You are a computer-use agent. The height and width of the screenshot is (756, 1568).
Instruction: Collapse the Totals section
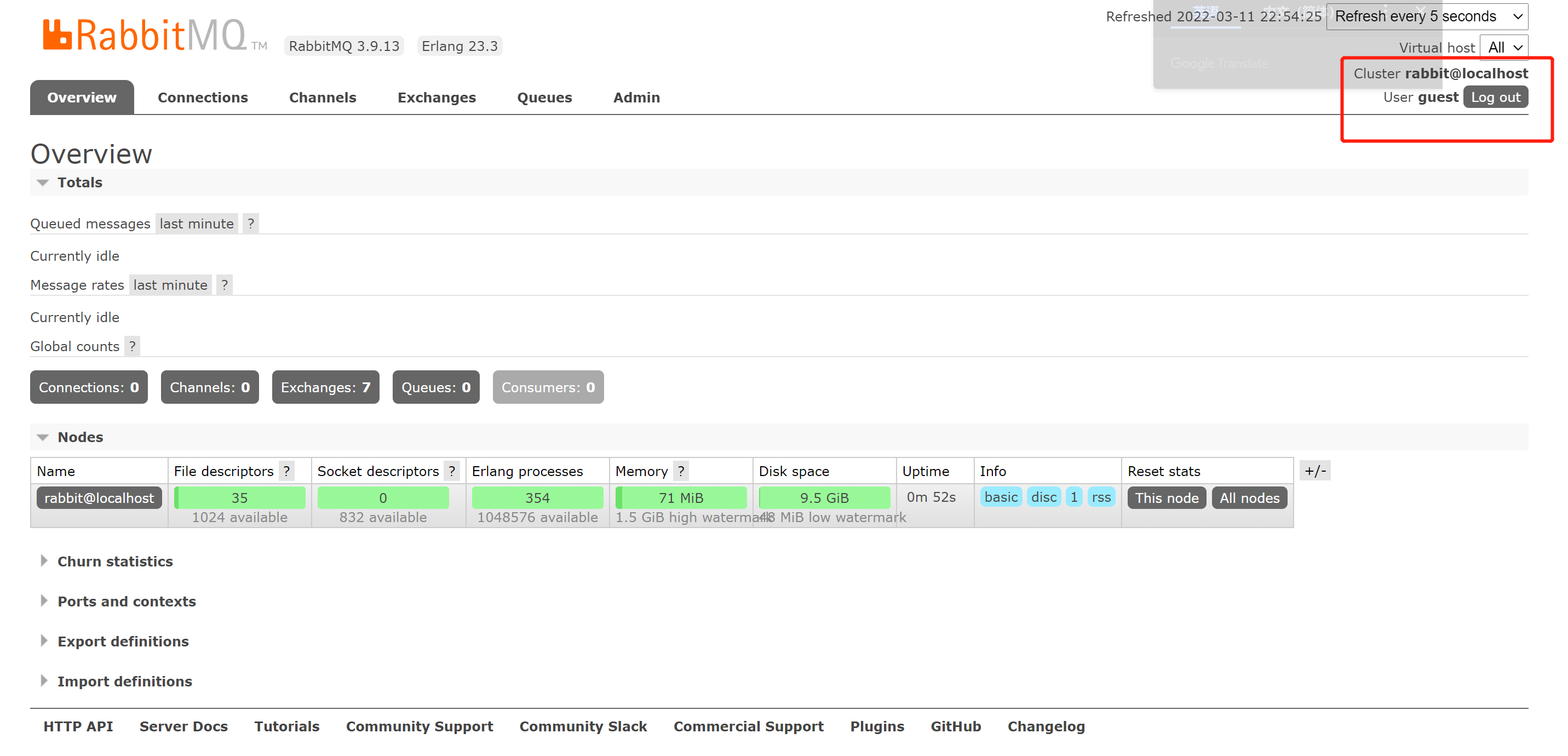[79, 182]
